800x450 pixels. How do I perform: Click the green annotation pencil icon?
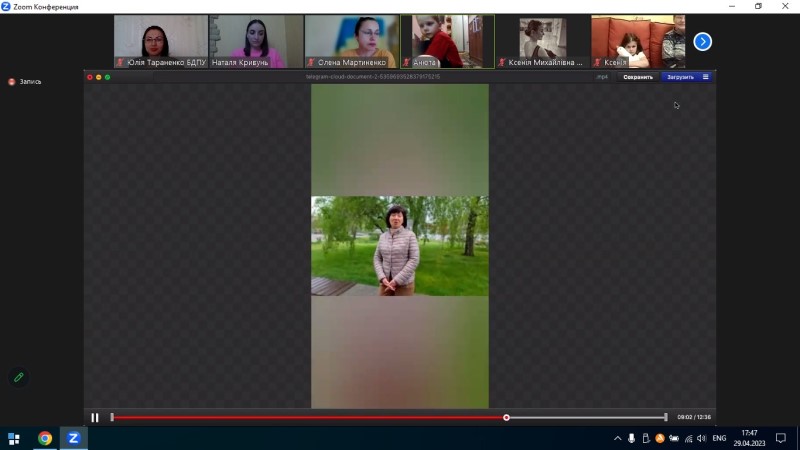click(x=19, y=378)
